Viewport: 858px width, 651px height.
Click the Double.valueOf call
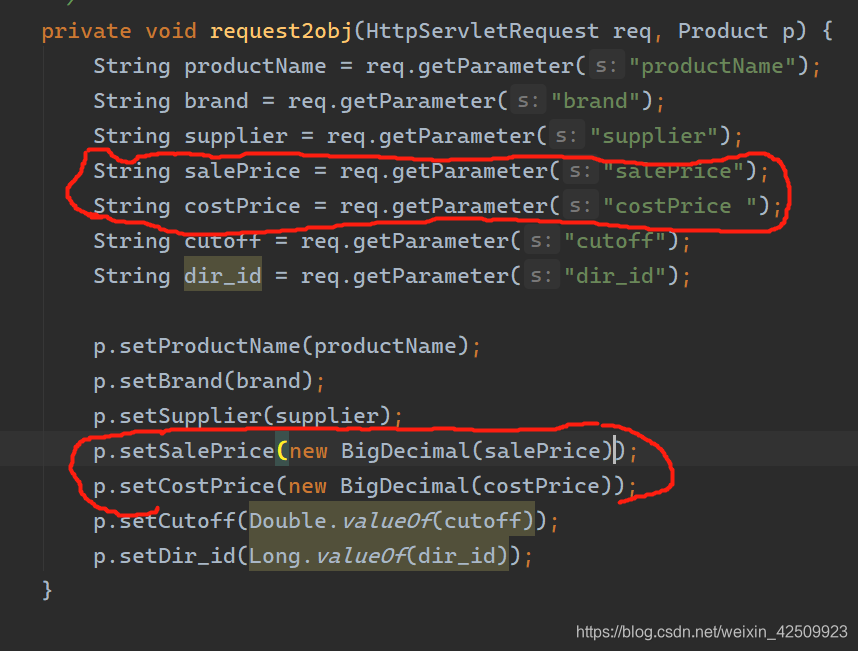(391, 521)
